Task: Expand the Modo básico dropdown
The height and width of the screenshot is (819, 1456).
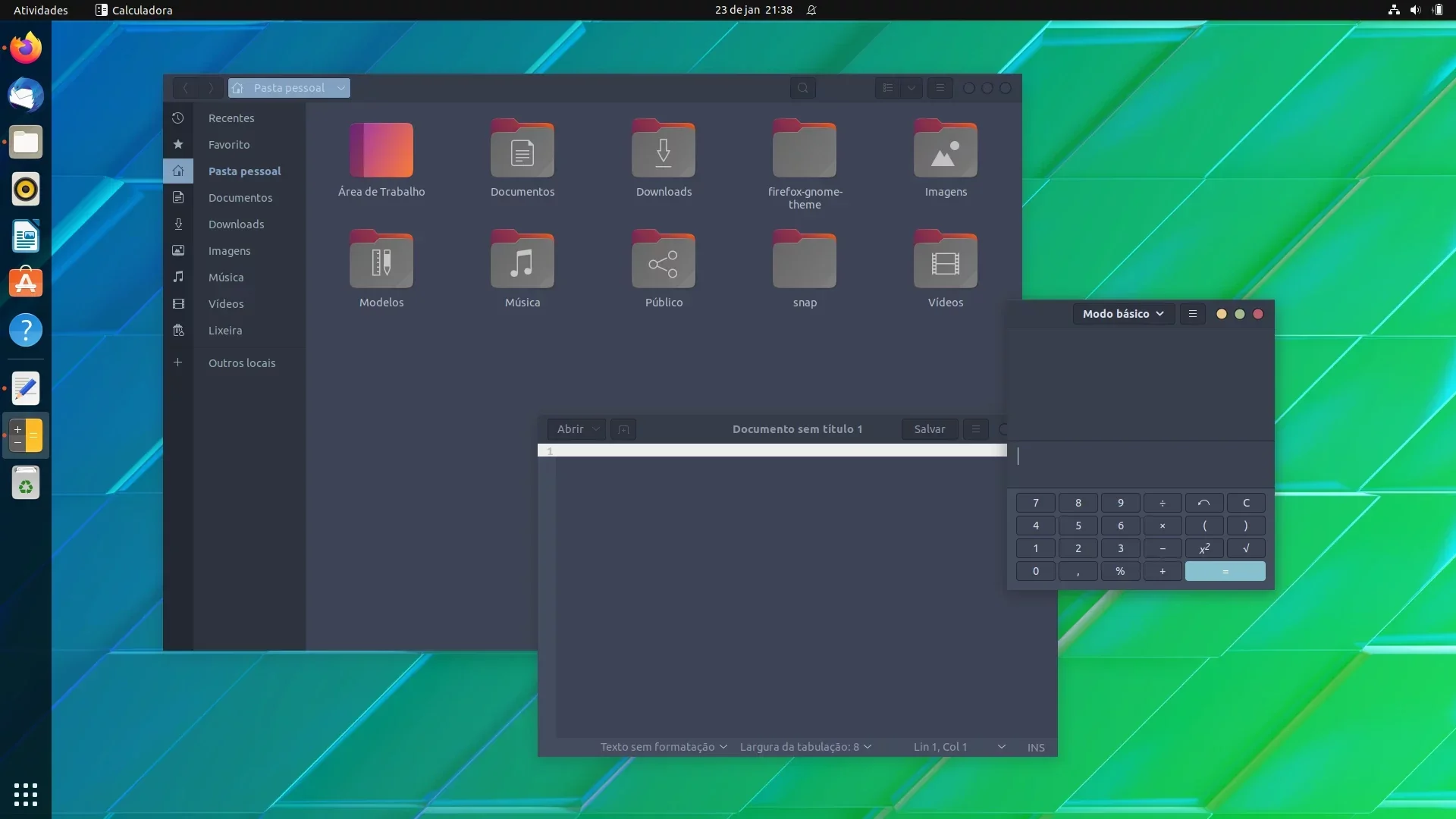Action: 1123,314
